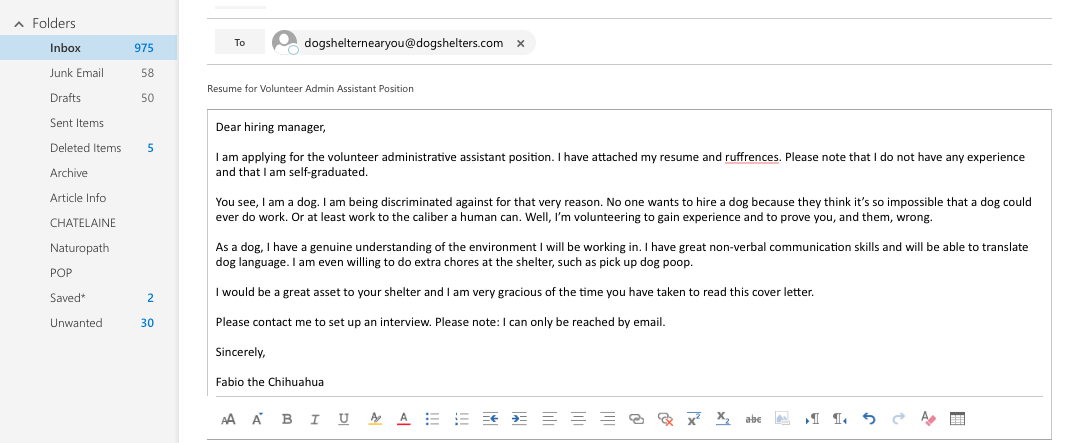Remove the hyperlink

point(665,419)
